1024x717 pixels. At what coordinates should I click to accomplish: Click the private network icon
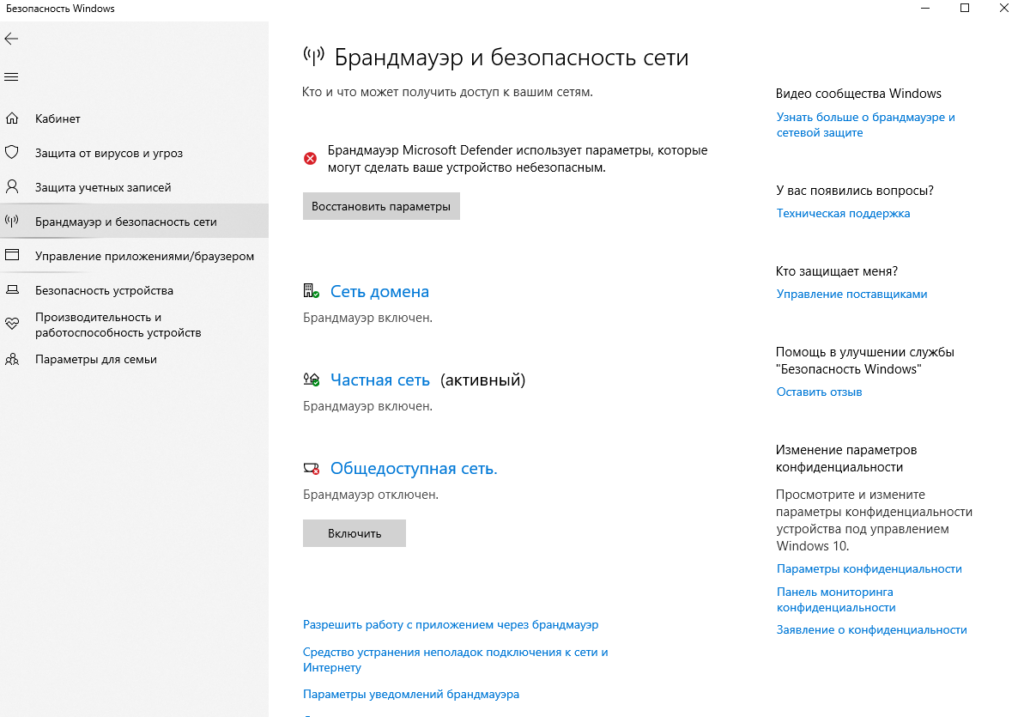coord(311,379)
